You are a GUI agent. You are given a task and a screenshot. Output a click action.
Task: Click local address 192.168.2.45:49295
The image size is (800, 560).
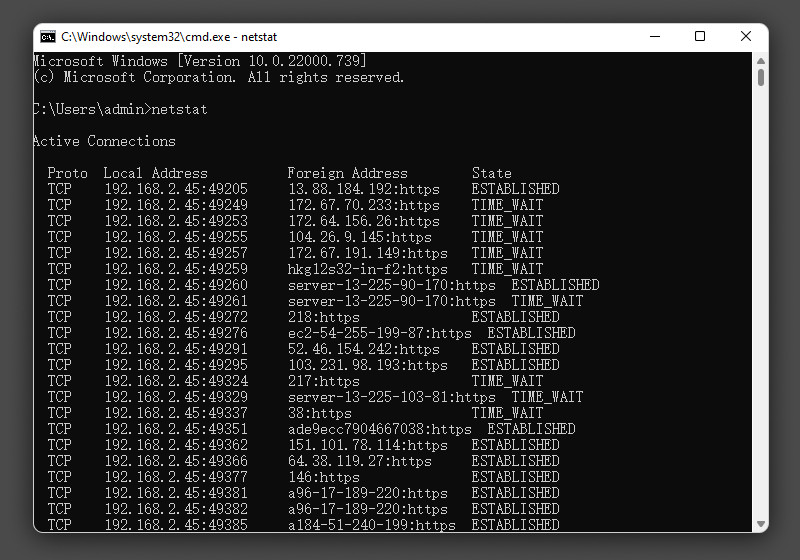(176, 365)
